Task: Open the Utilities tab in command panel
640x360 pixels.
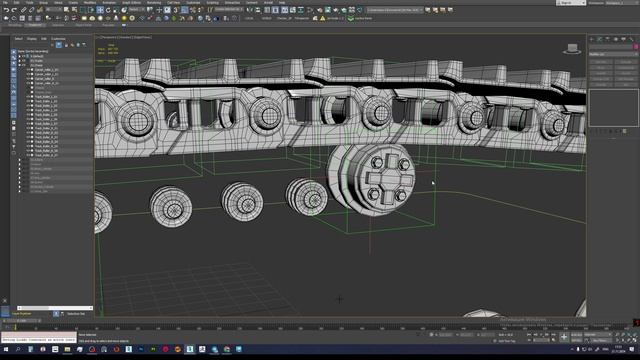Action: (x=631, y=39)
